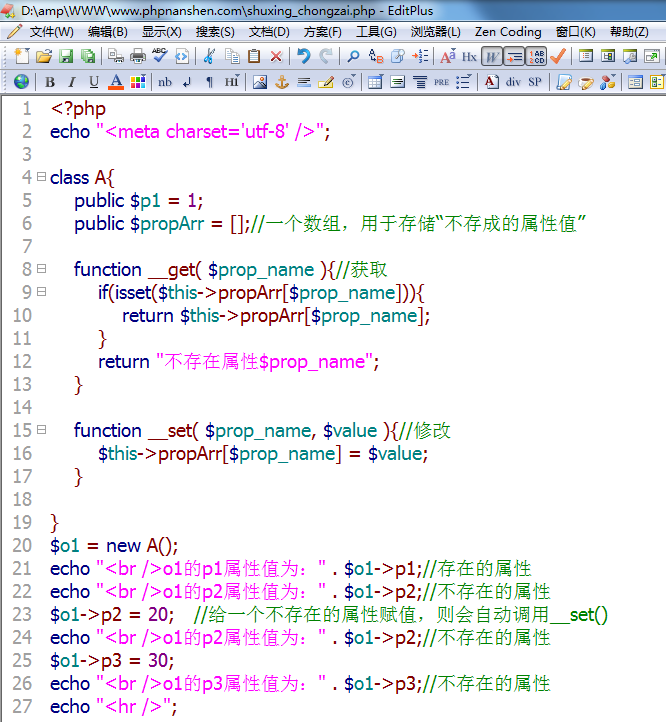Click on the text '$o1 = new A();'
This screenshot has height=722, width=666.
(114, 546)
